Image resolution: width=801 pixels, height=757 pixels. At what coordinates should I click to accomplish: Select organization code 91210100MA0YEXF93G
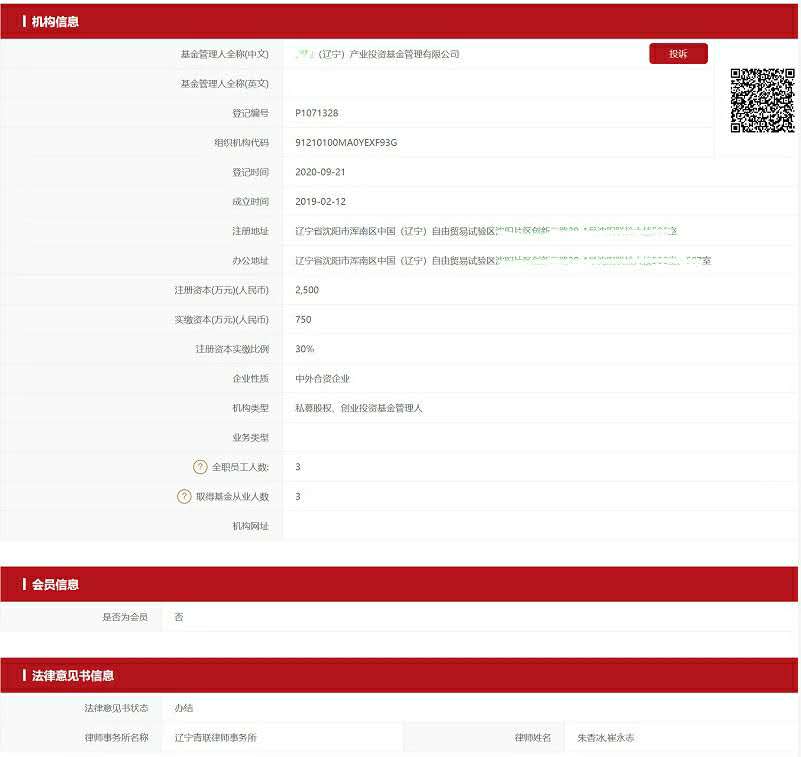tap(346, 143)
